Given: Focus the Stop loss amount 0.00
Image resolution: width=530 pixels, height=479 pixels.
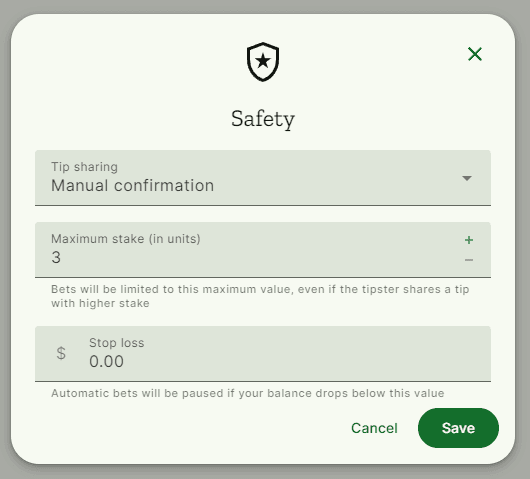Looking at the screenshot, I should pyautogui.click(x=106, y=361).
